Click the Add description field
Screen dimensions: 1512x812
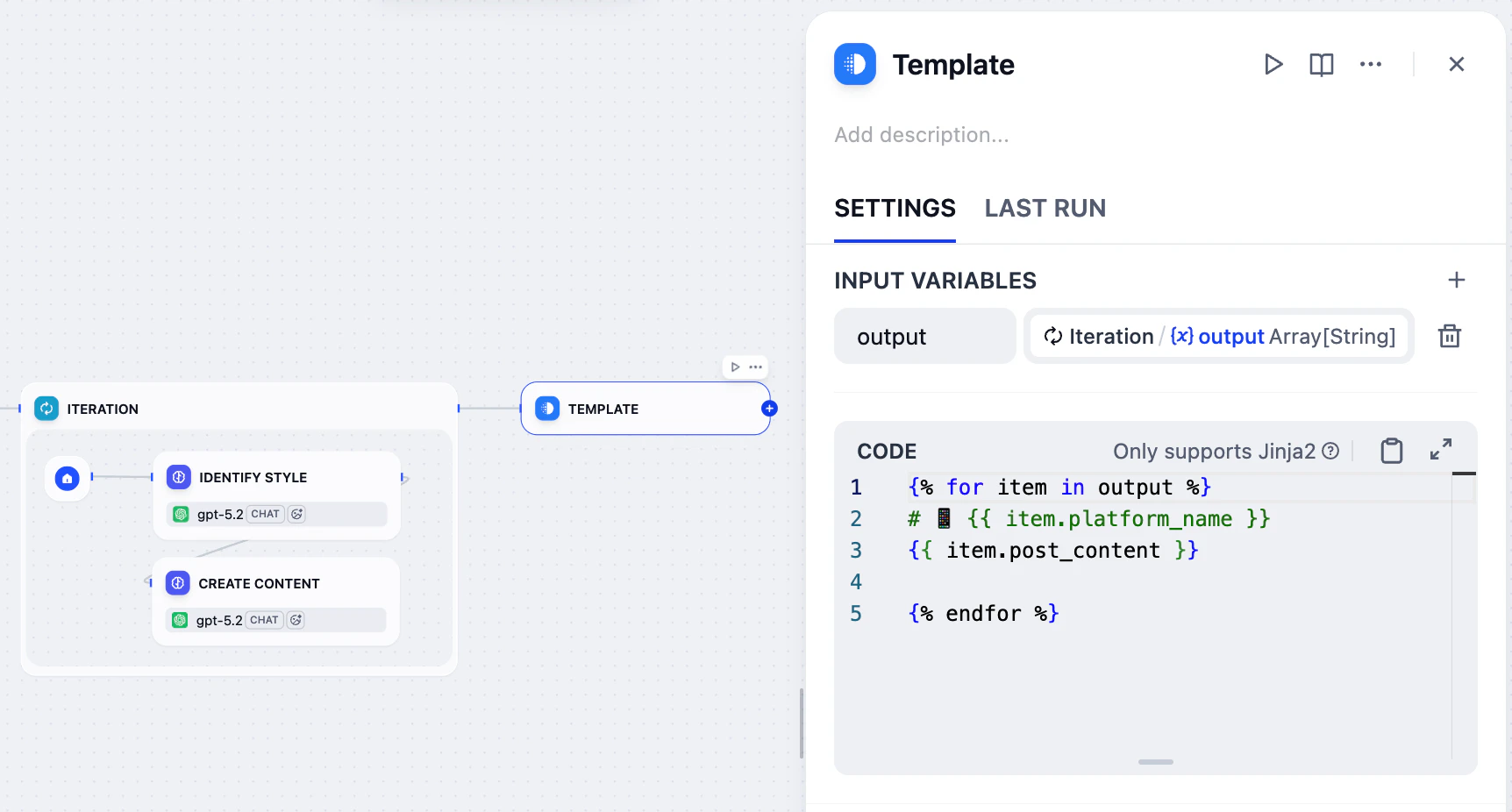click(922, 135)
